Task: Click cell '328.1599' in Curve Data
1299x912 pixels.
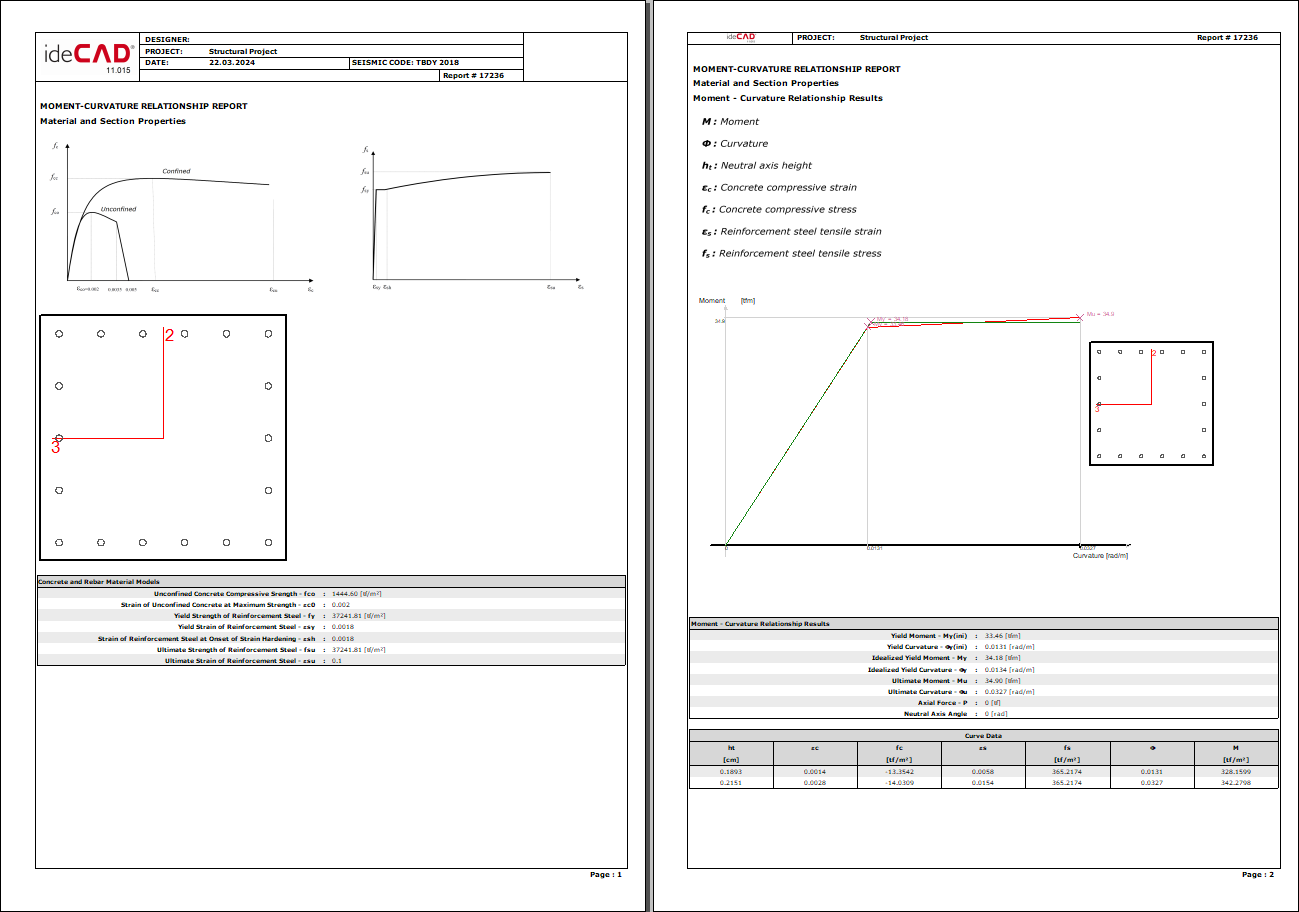Action: (x=1236, y=772)
